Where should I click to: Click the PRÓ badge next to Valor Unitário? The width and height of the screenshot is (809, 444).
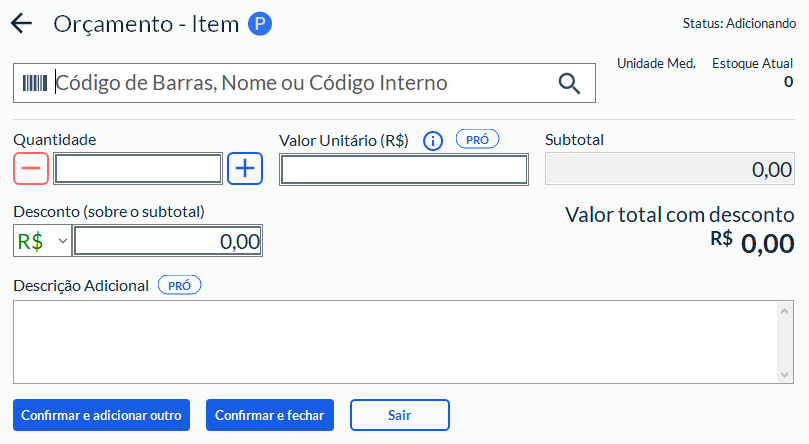point(477,140)
